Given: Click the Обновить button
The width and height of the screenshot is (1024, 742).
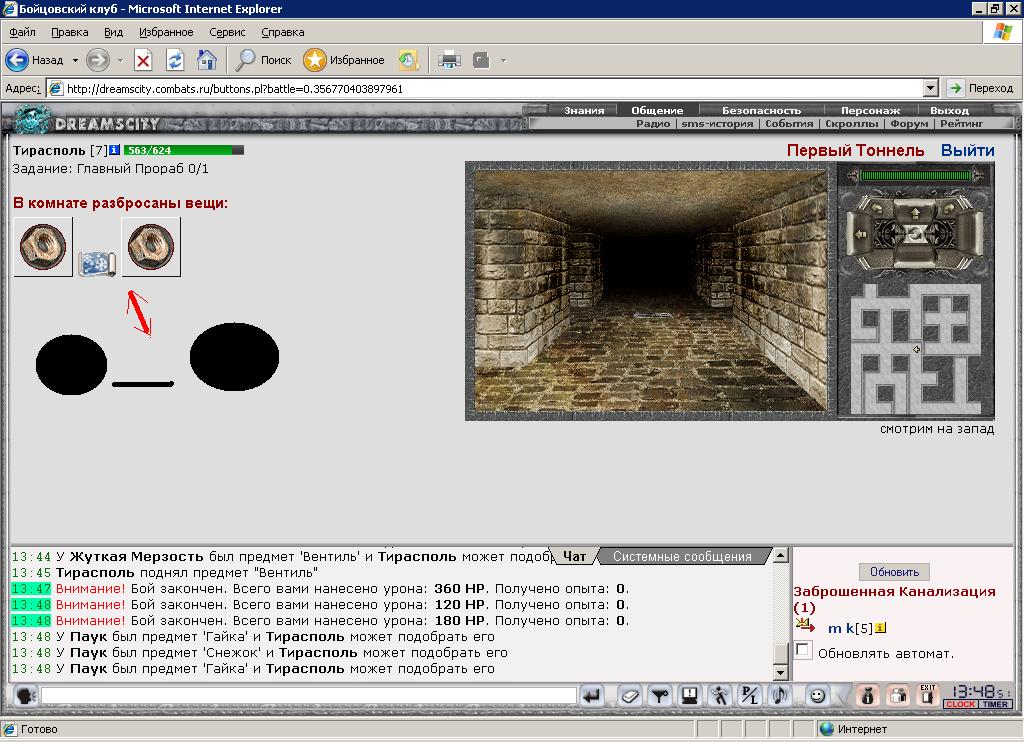Looking at the screenshot, I should (894, 572).
